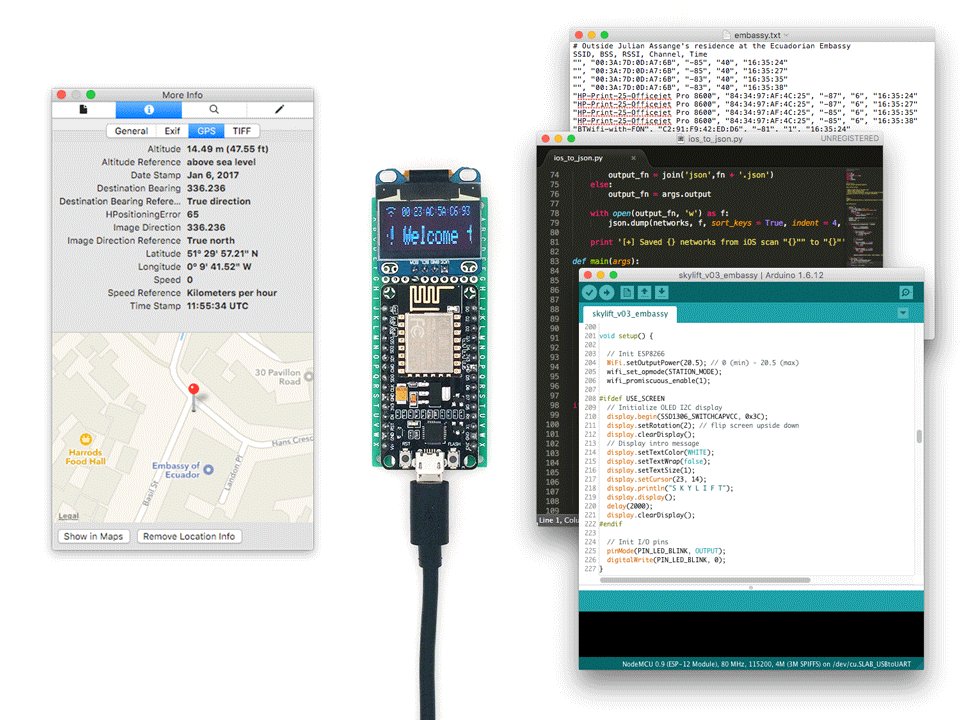Click the Arduino board info status bar text

click(766, 664)
